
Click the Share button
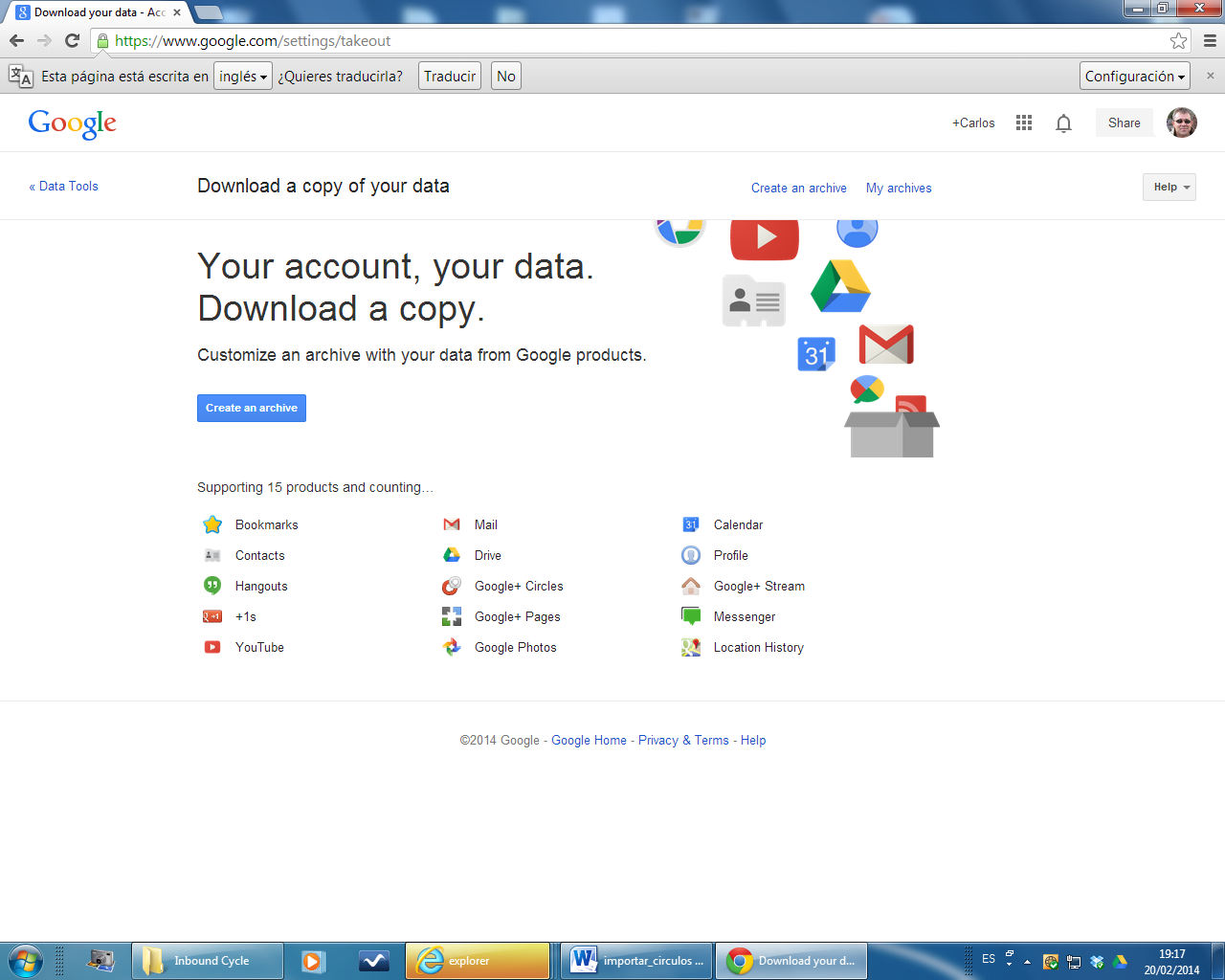coord(1125,122)
